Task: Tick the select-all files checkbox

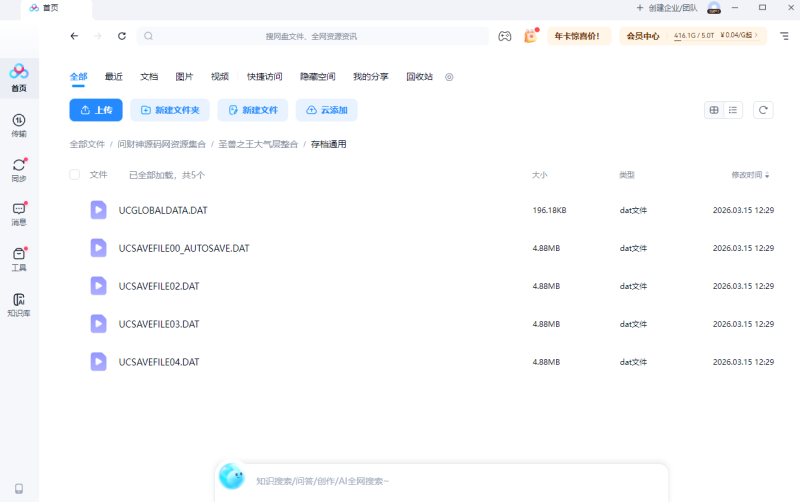Action: click(74, 174)
